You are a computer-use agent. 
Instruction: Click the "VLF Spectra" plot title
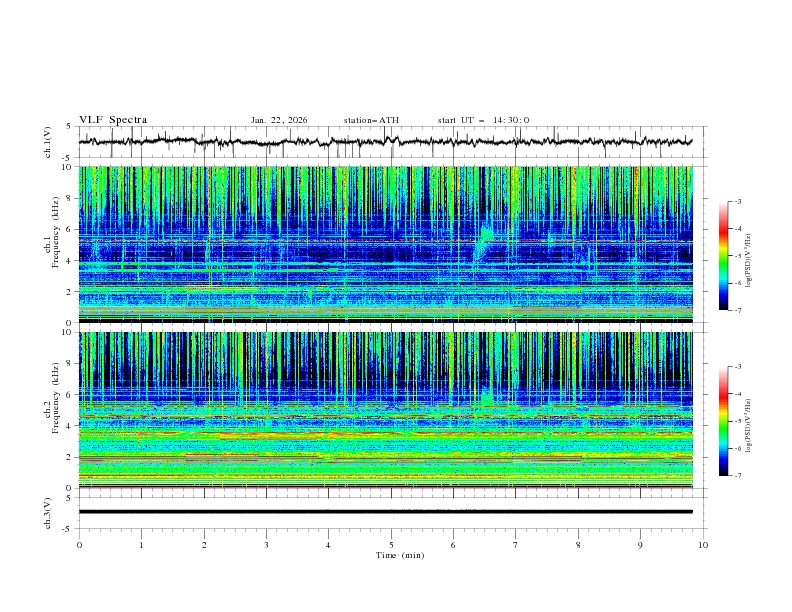[113, 120]
